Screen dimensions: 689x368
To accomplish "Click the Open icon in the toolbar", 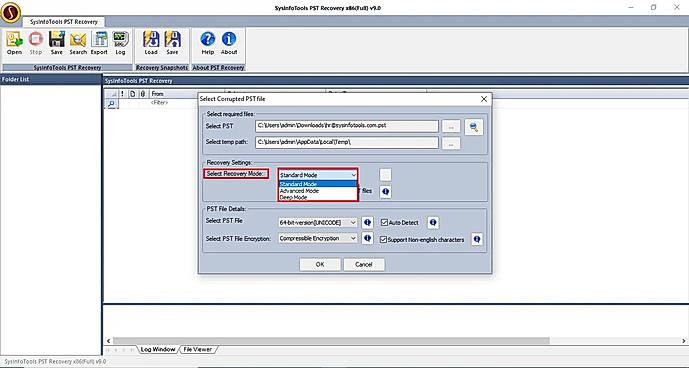I will click(14, 43).
